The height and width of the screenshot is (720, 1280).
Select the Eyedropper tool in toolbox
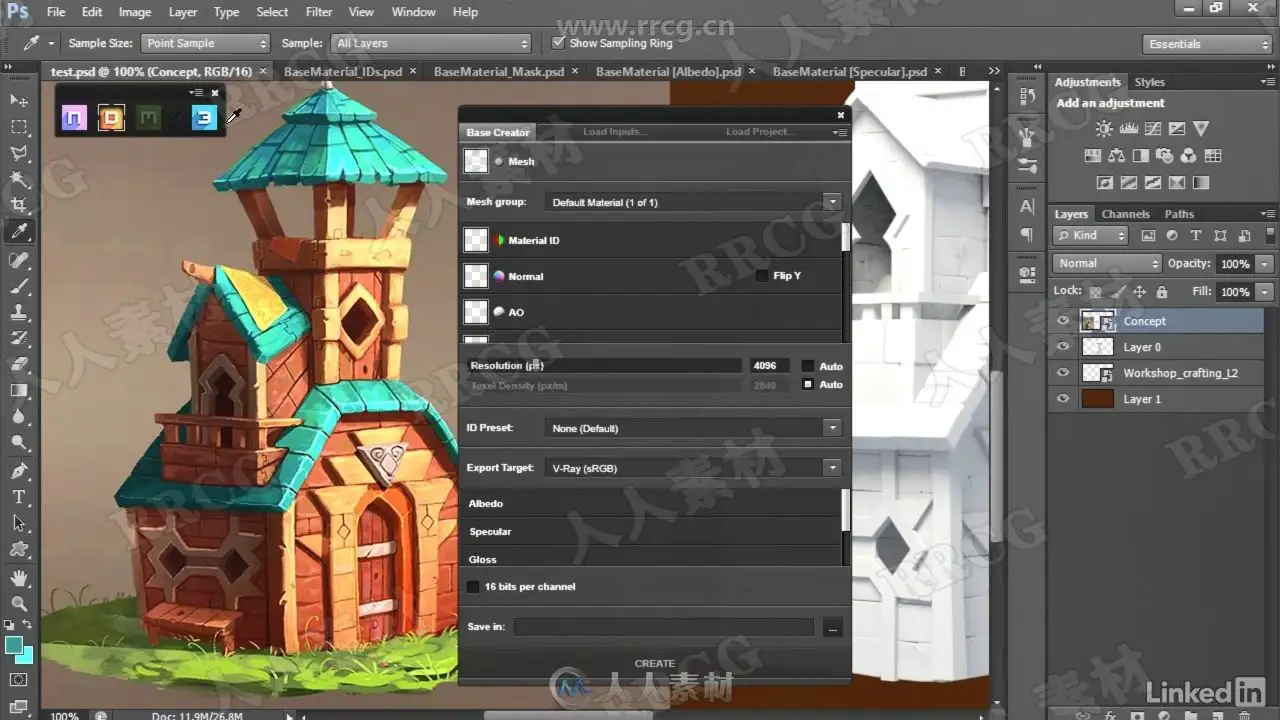tap(18, 232)
